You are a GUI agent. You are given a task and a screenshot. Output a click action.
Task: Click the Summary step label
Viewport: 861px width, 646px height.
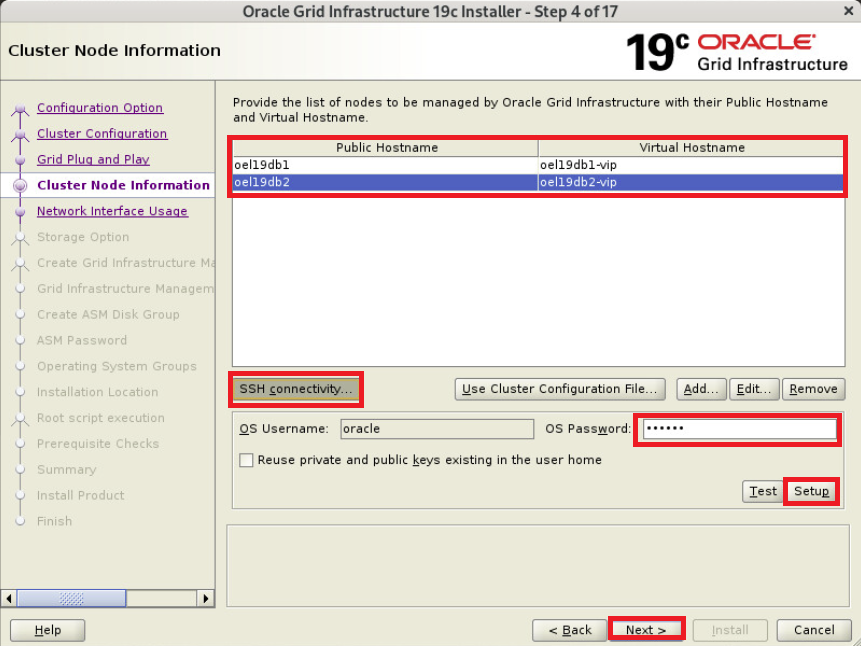[x=66, y=469]
